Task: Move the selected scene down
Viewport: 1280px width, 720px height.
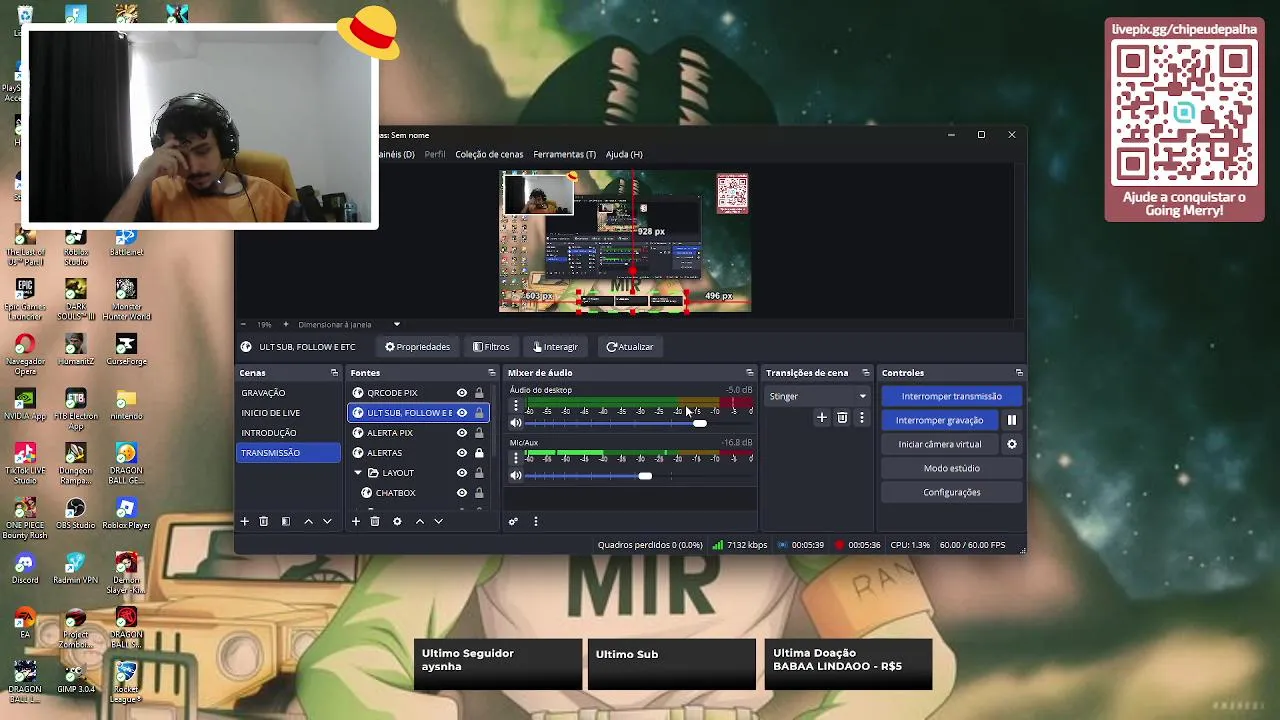Action: 327,521
